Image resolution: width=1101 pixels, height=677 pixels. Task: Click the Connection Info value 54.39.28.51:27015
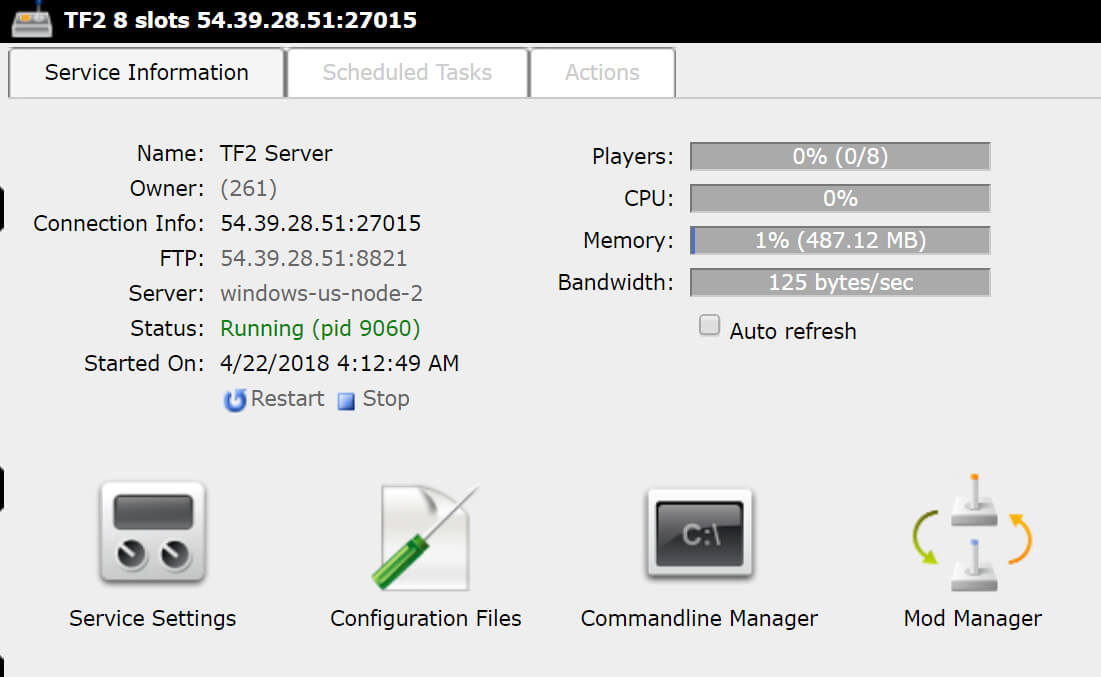pyautogui.click(x=320, y=223)
